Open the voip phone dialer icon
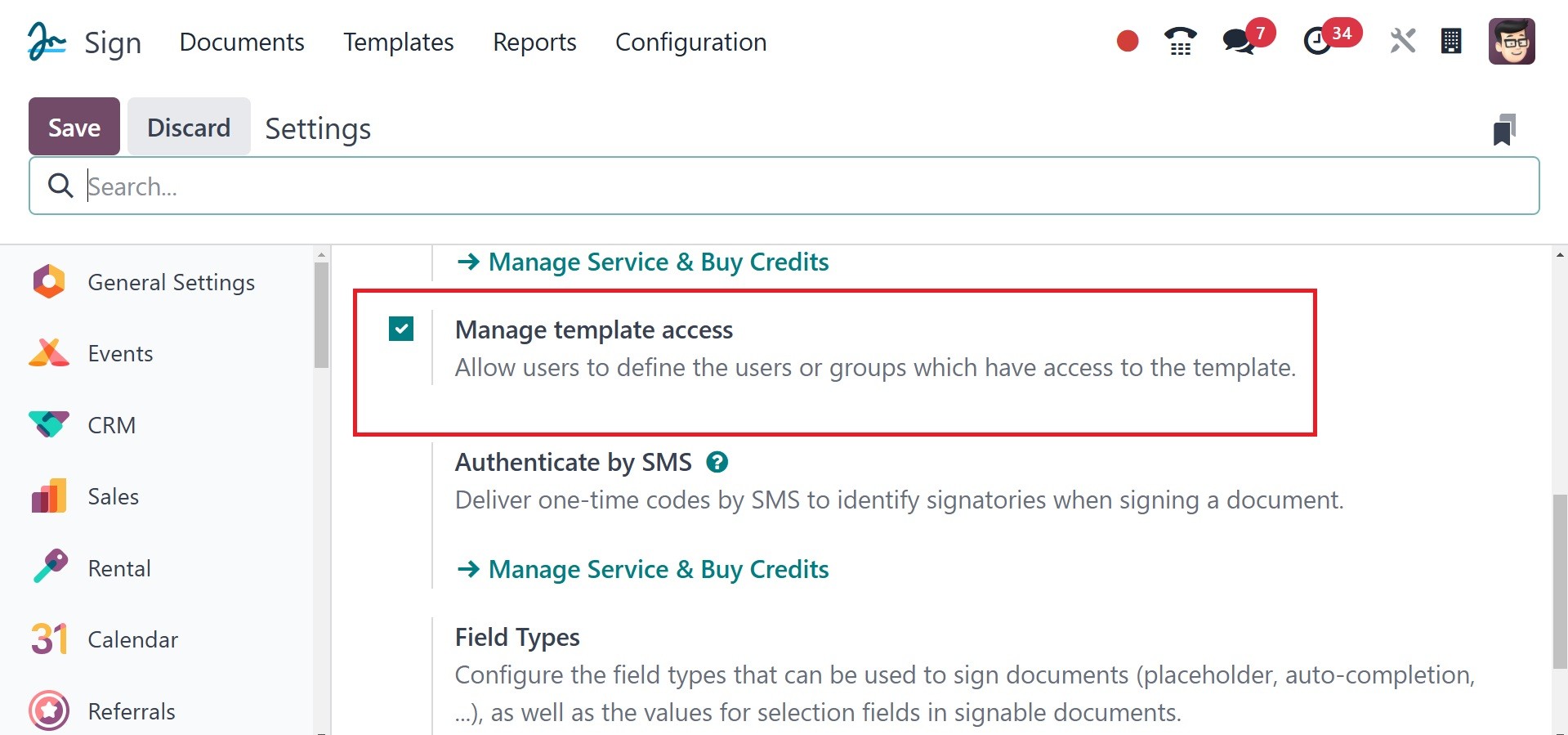The width and height of the screenshot is (1568, 735). 1180,42
